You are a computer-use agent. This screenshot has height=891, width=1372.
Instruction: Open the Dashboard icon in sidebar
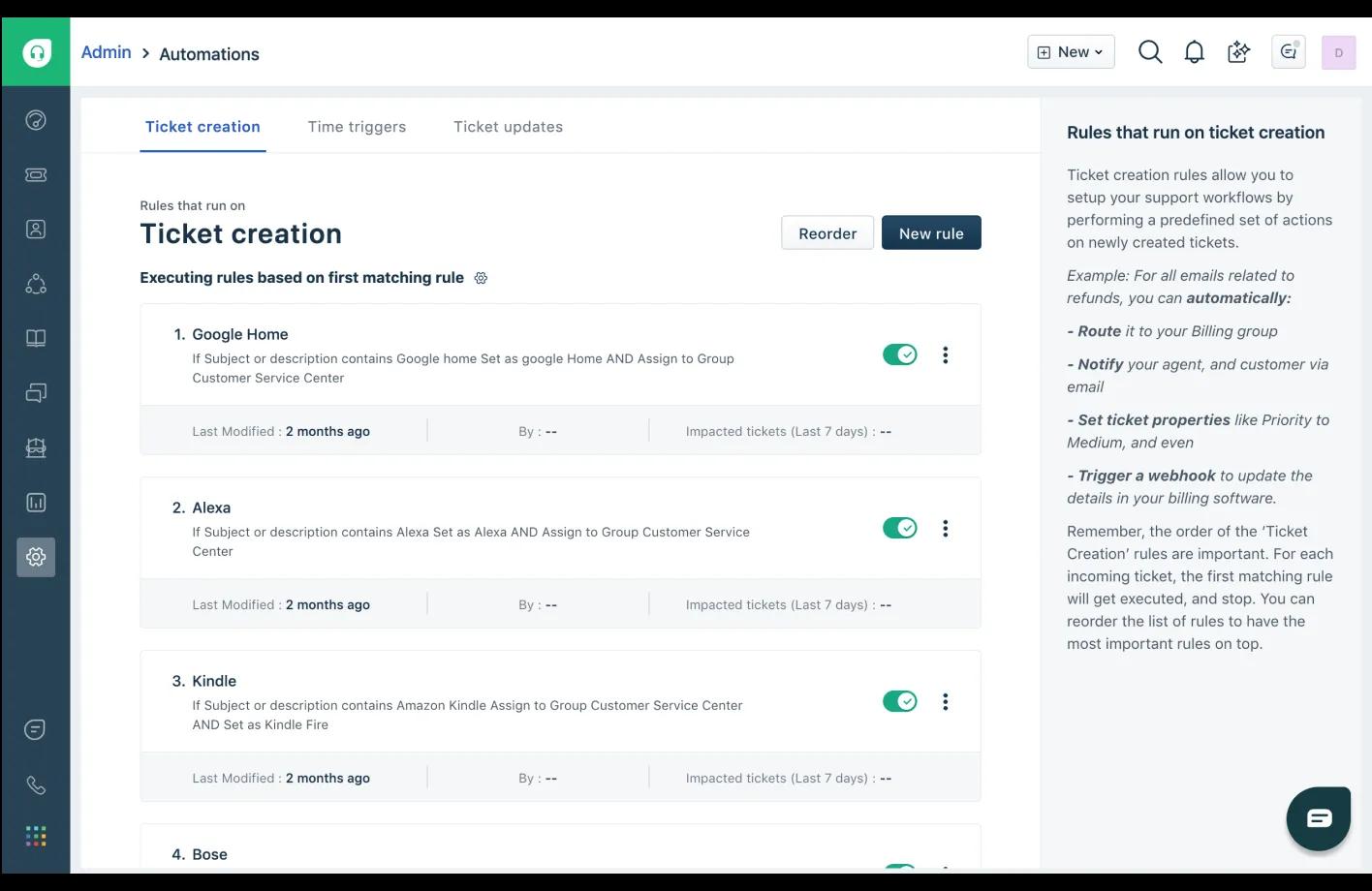[x=36, y=120]
